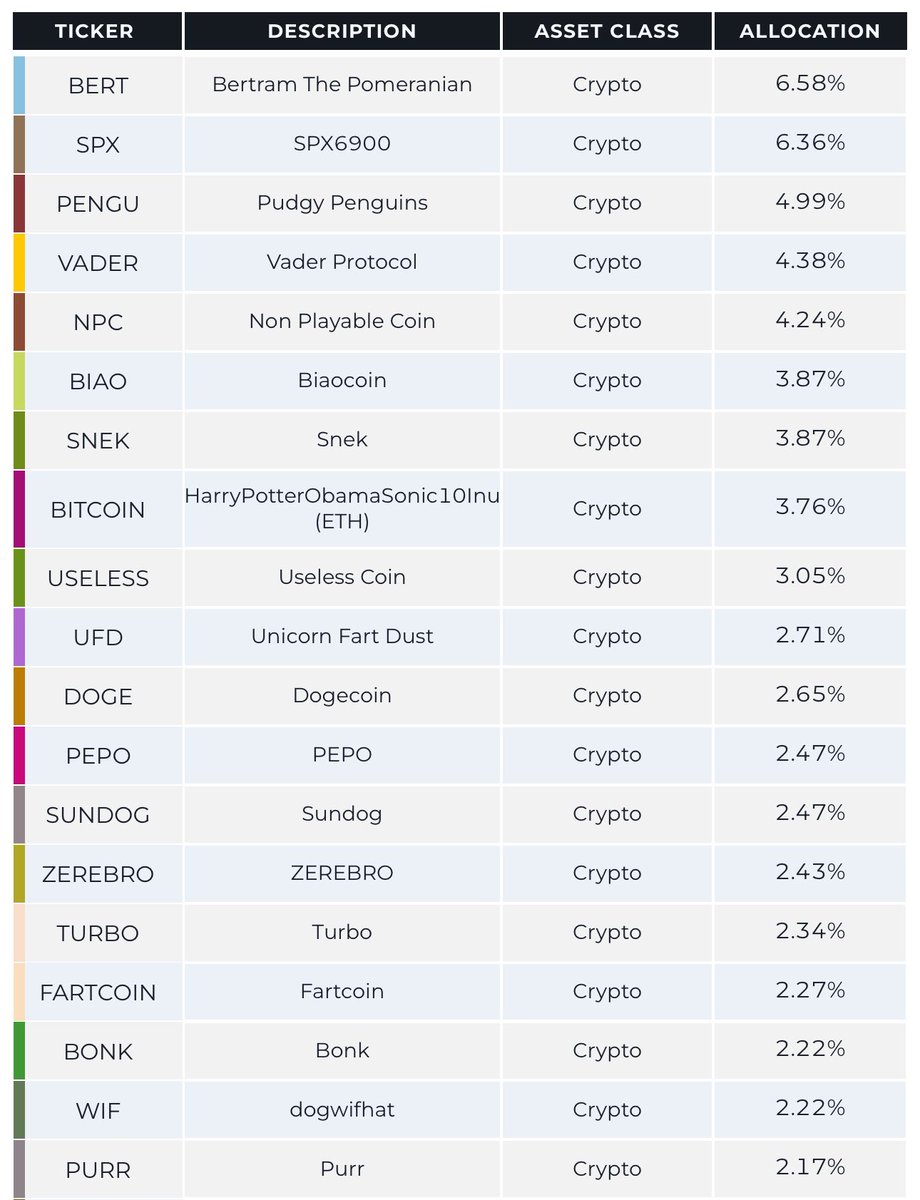Click the light blue swatch beside BERT
Viewport: 920px width, 1200px height.
coord(19,85)
